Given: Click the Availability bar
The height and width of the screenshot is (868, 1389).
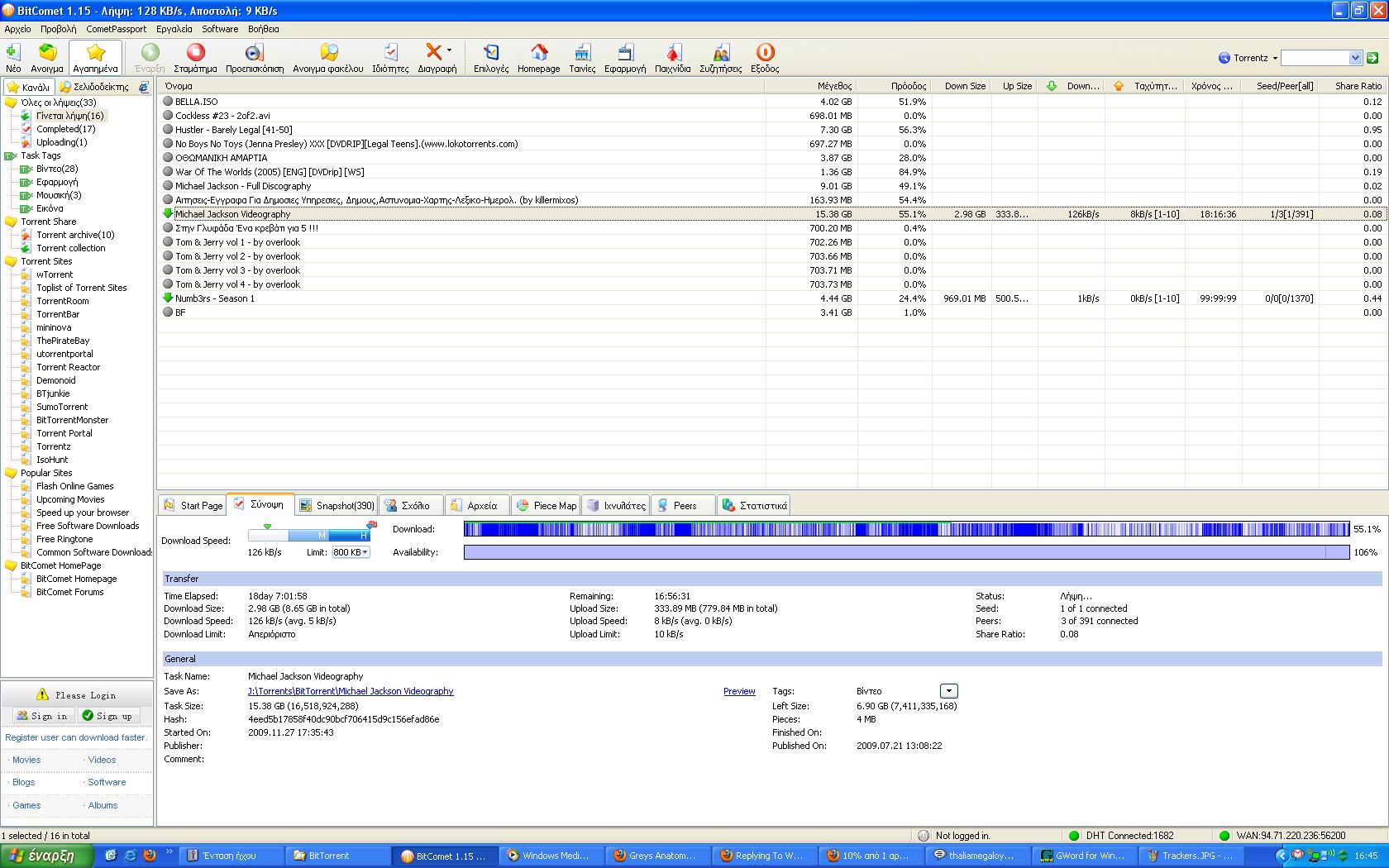Looking at the screenshot, I should (906, 552).
